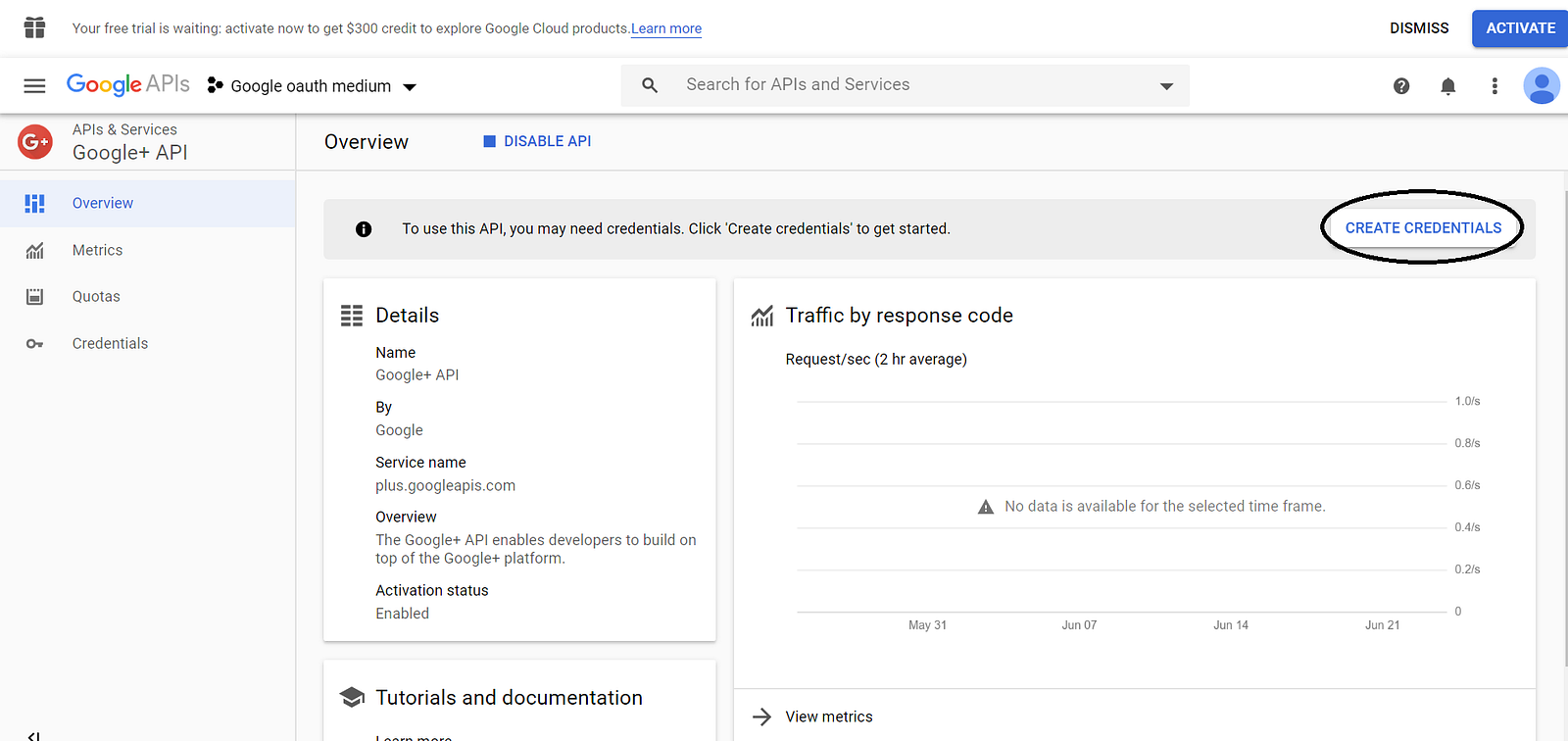The height and width of the screenshot is (741, 1568).
Task: Click the APIs & Services breadcrumb label
Action: (x=124, y=129)
